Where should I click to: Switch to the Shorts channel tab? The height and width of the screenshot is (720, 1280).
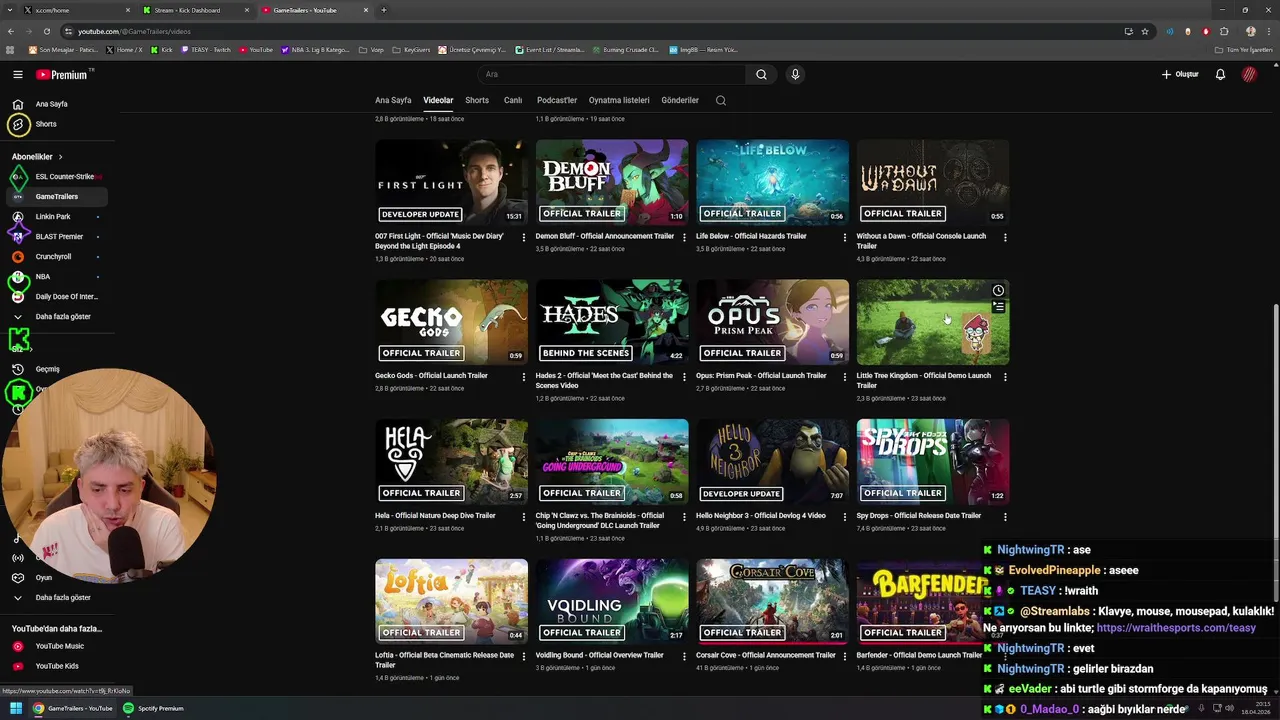(477, 100)
